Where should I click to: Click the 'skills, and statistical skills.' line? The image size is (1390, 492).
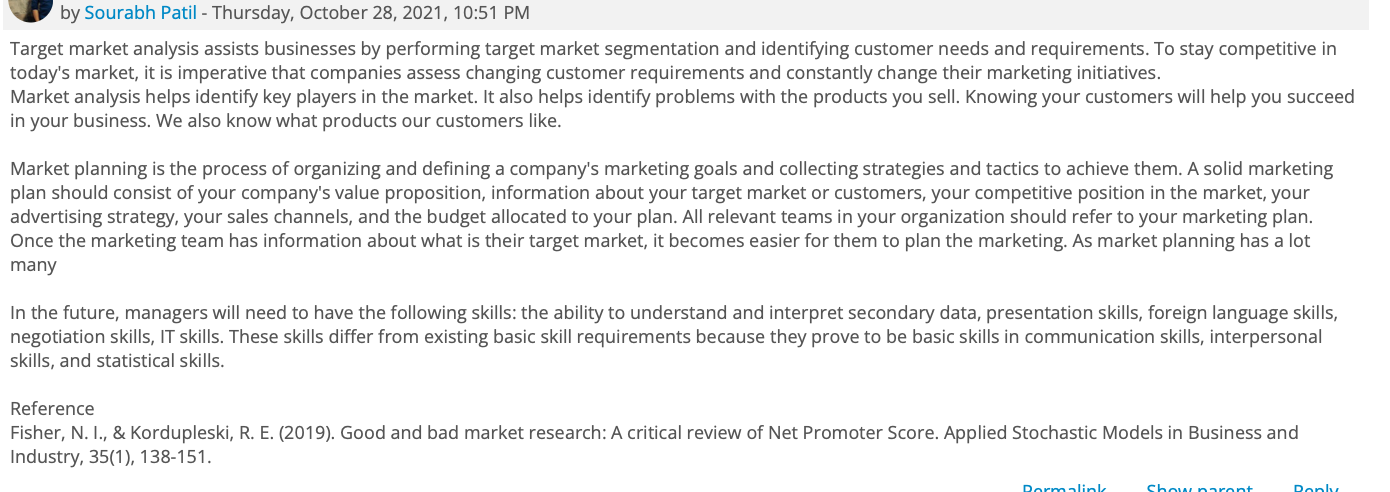coord(117,361)
